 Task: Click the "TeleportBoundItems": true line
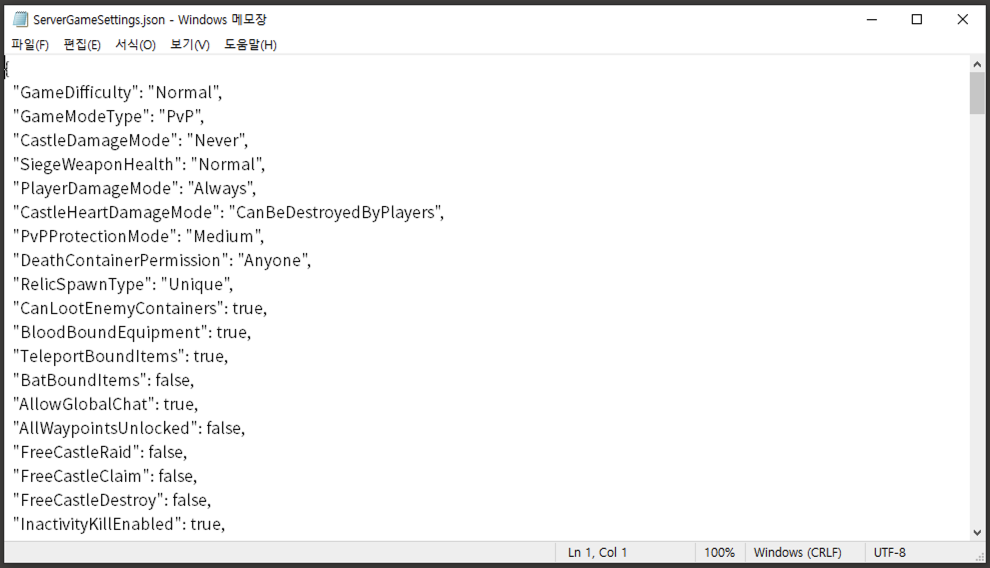coord(121,357)
